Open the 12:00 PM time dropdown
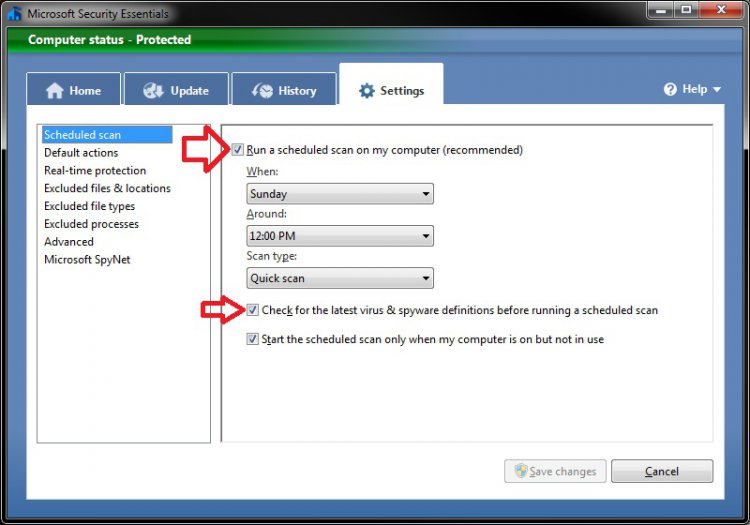The image size is (750, 525). pos(340,236)
